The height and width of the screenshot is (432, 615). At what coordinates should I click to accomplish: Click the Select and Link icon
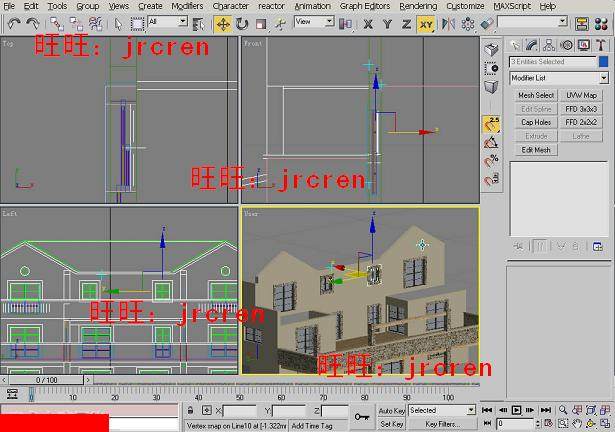pyautogui.click(x=57, y=24)
